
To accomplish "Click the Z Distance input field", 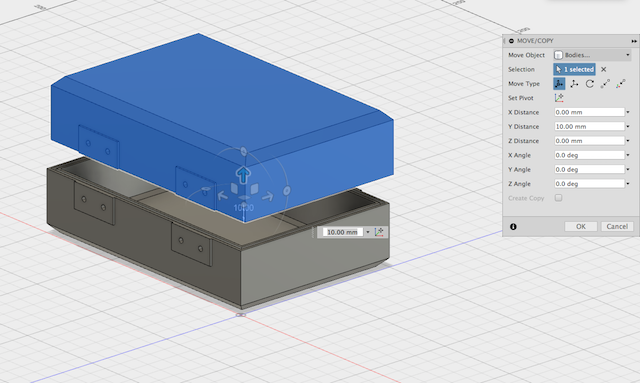I will click(589, 141).
